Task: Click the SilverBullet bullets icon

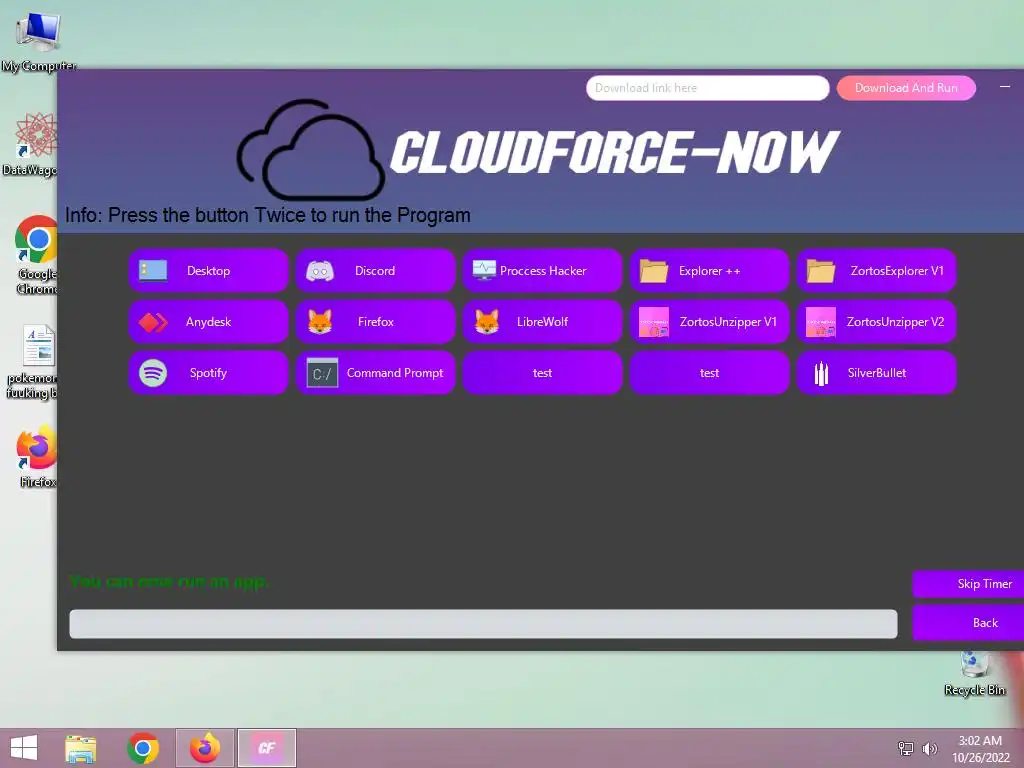Action: coord(822,374)
